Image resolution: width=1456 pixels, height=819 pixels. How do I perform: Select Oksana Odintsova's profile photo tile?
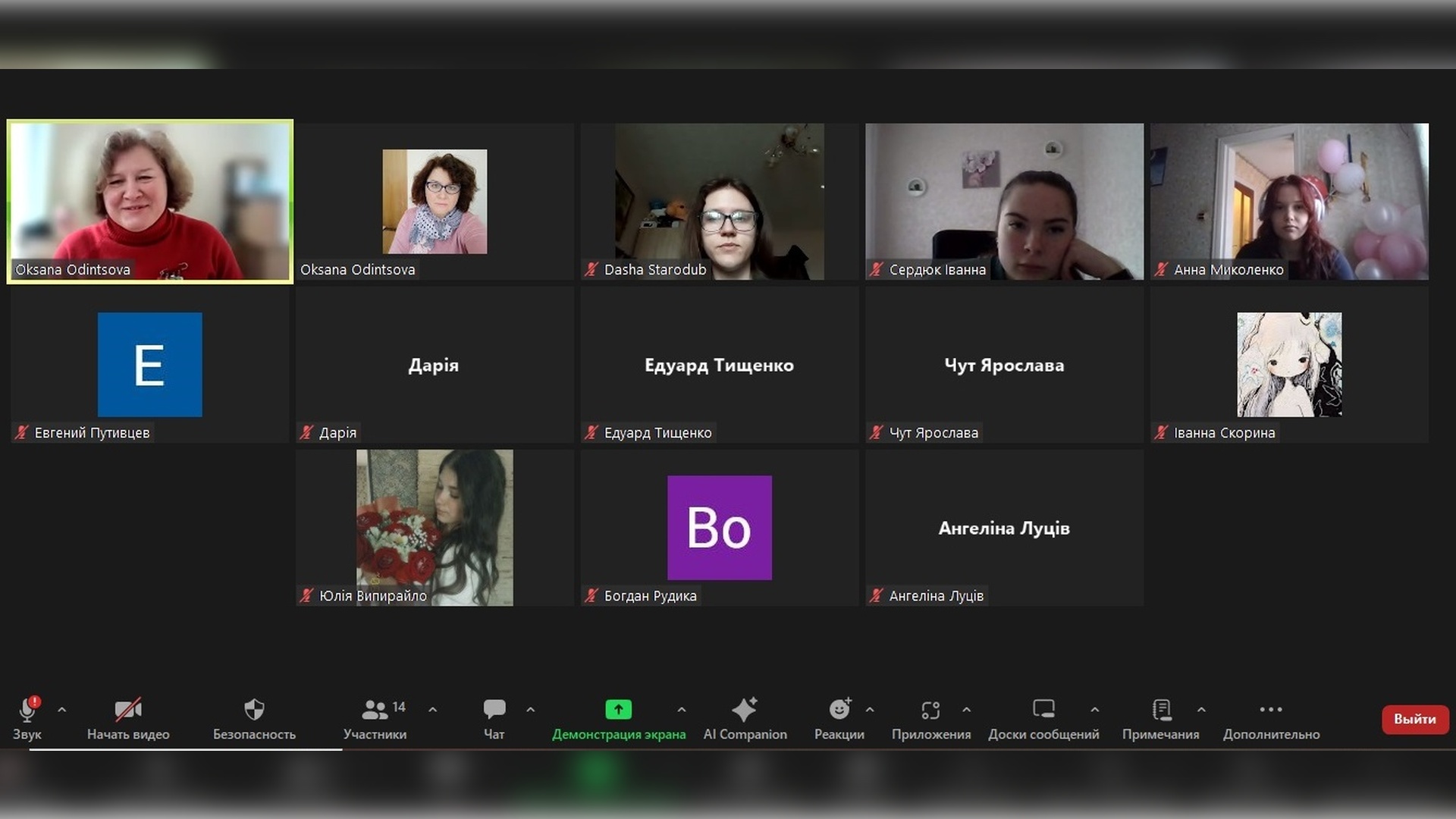click(435, 201)
